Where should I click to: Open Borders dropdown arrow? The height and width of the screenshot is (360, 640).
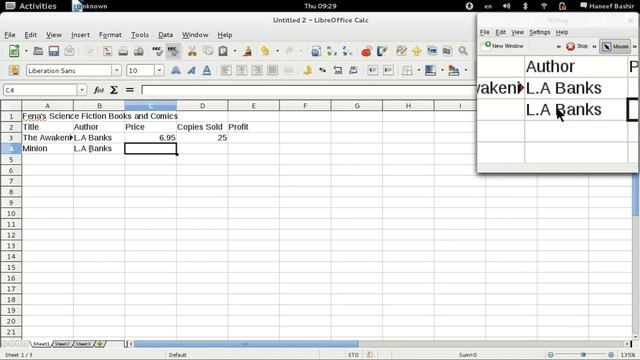(418, 70)
